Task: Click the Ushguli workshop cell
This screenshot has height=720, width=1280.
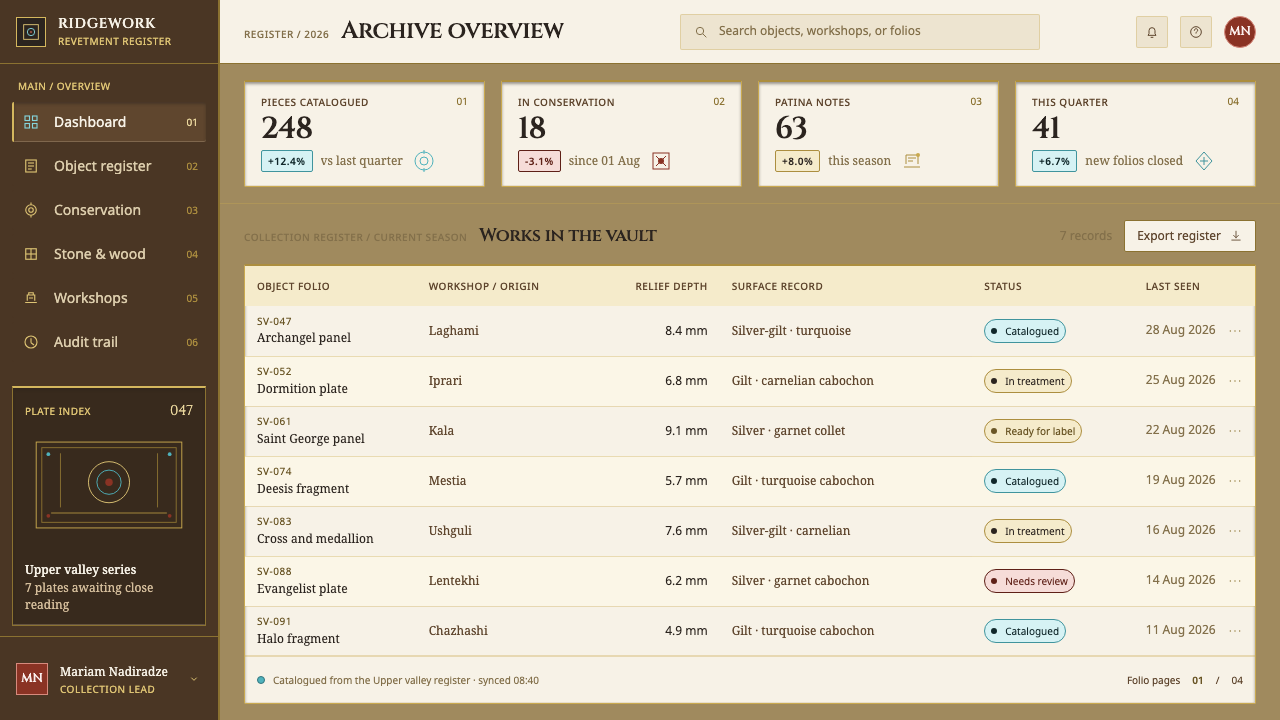Action: 450,531
